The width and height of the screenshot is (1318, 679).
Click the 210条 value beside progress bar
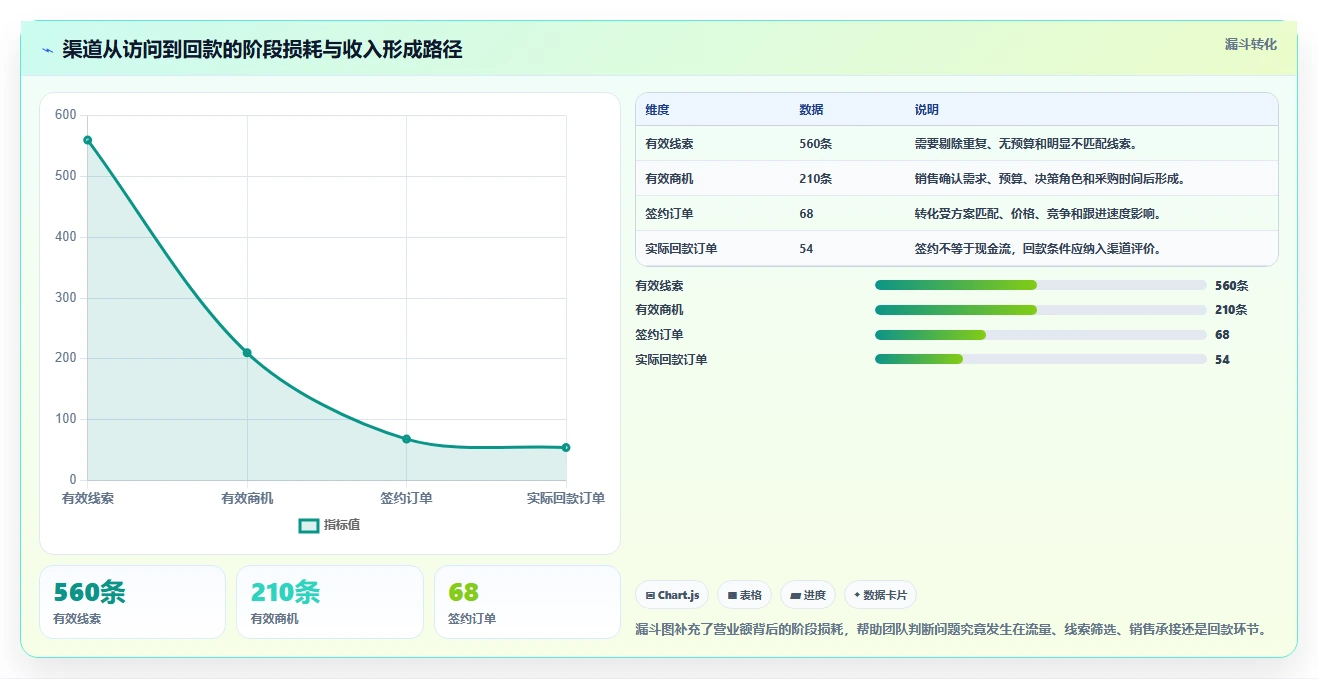(x=1232, y=310)
